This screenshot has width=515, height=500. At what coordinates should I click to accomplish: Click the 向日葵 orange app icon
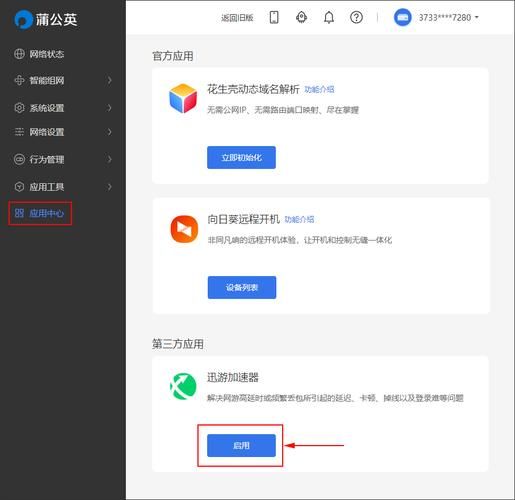184,229
